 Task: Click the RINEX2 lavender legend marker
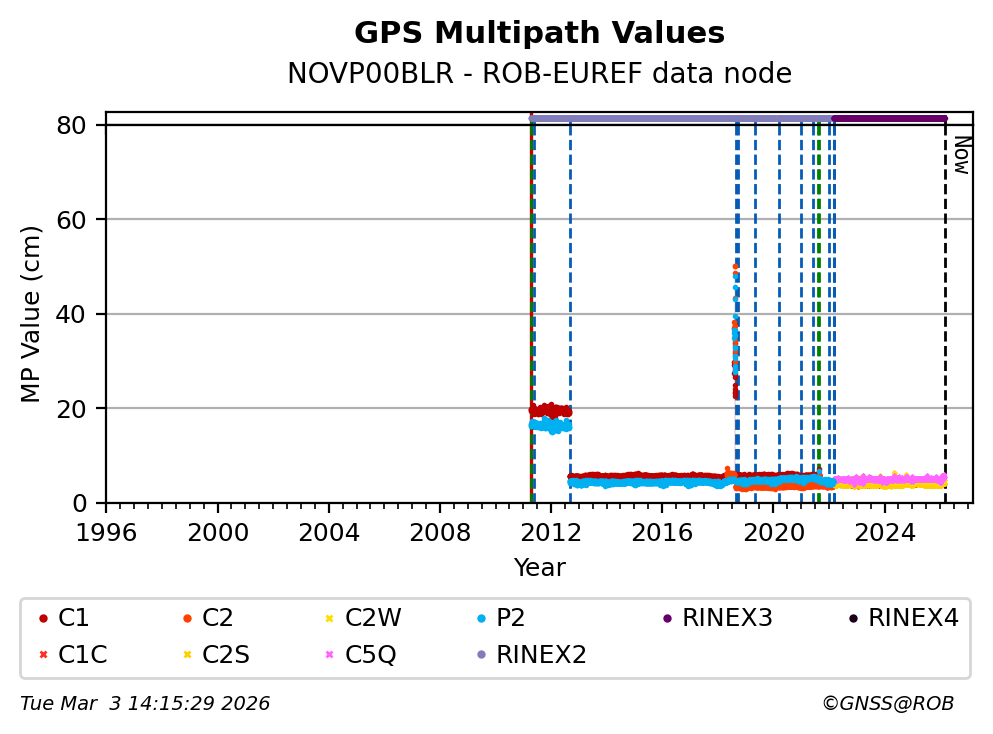[481, 655]
